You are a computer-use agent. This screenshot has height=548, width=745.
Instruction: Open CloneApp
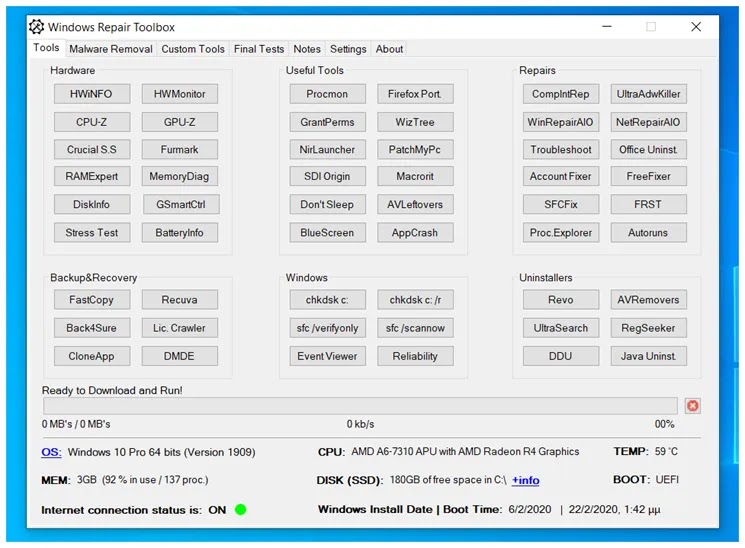coord(92,356)
